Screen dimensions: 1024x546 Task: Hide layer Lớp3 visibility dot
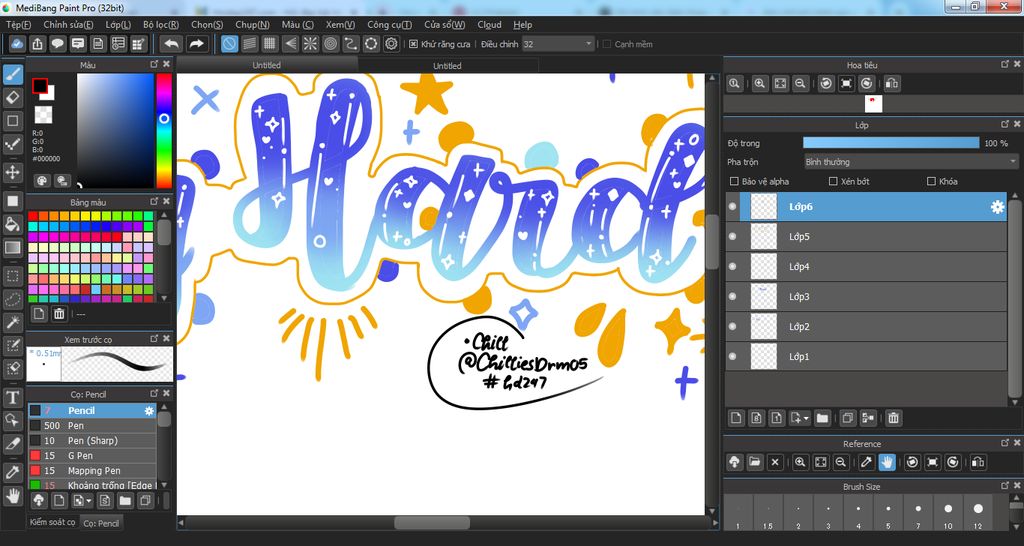click(x=732, y=297)
